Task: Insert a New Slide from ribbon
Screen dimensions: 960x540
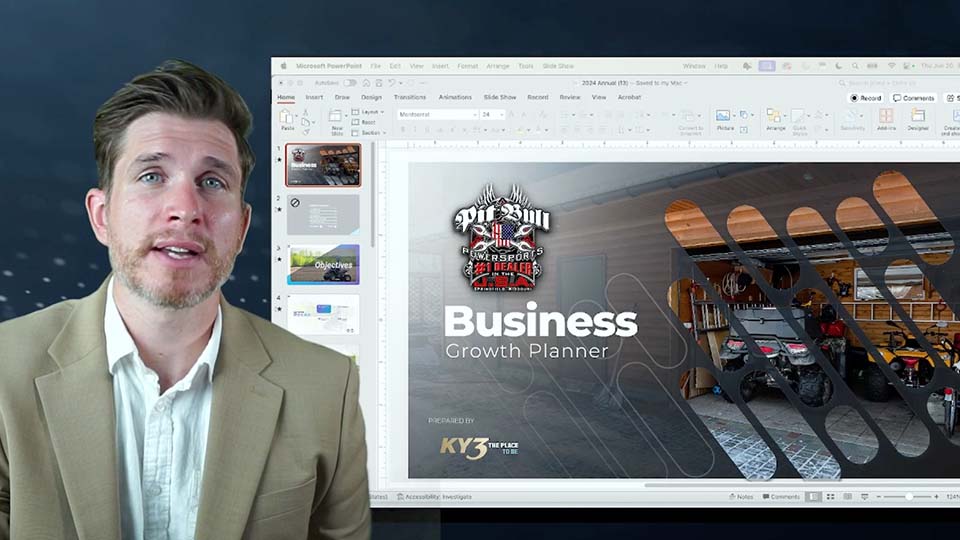Action: 337,118
